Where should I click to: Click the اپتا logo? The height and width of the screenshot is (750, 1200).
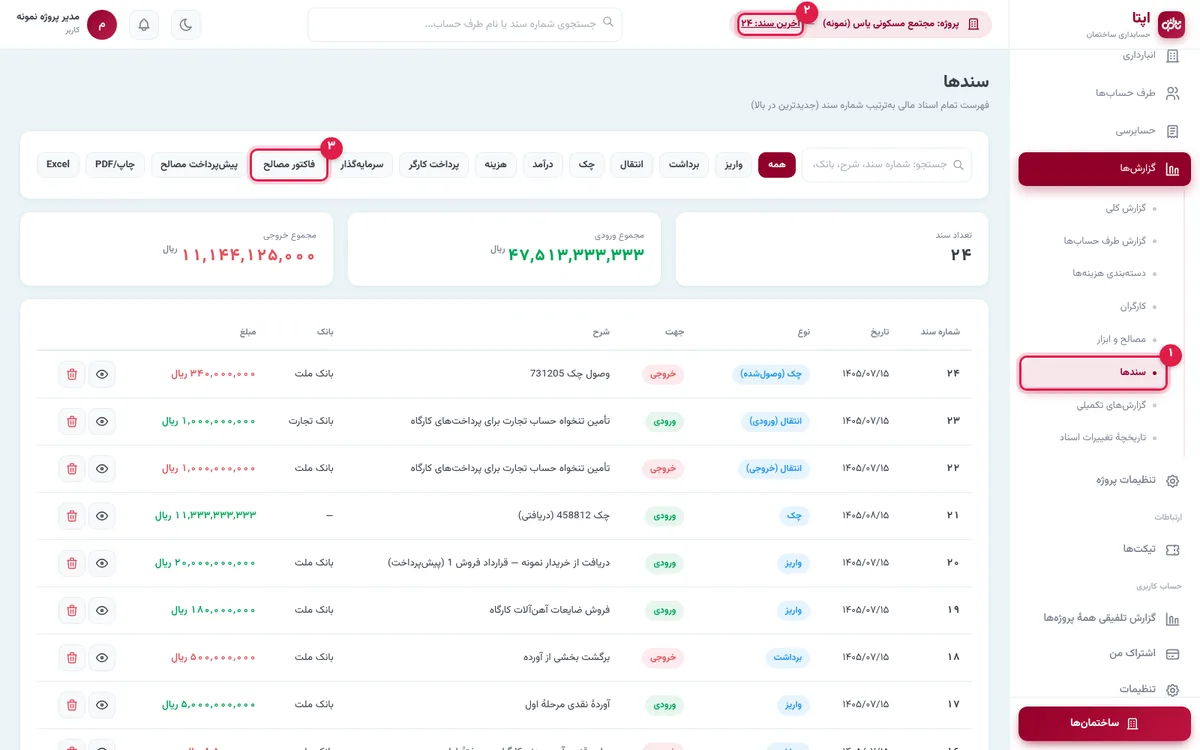[1171, 24]
